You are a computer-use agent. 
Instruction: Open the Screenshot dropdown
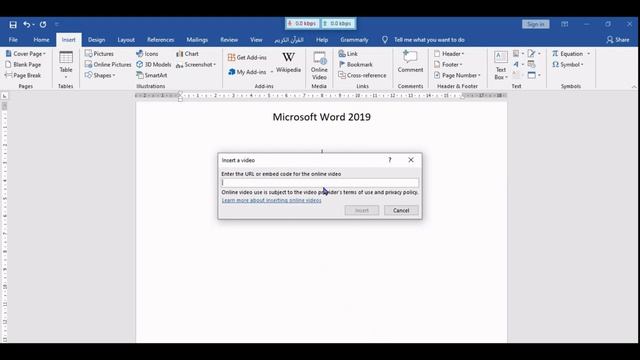[x=196, y=64]
